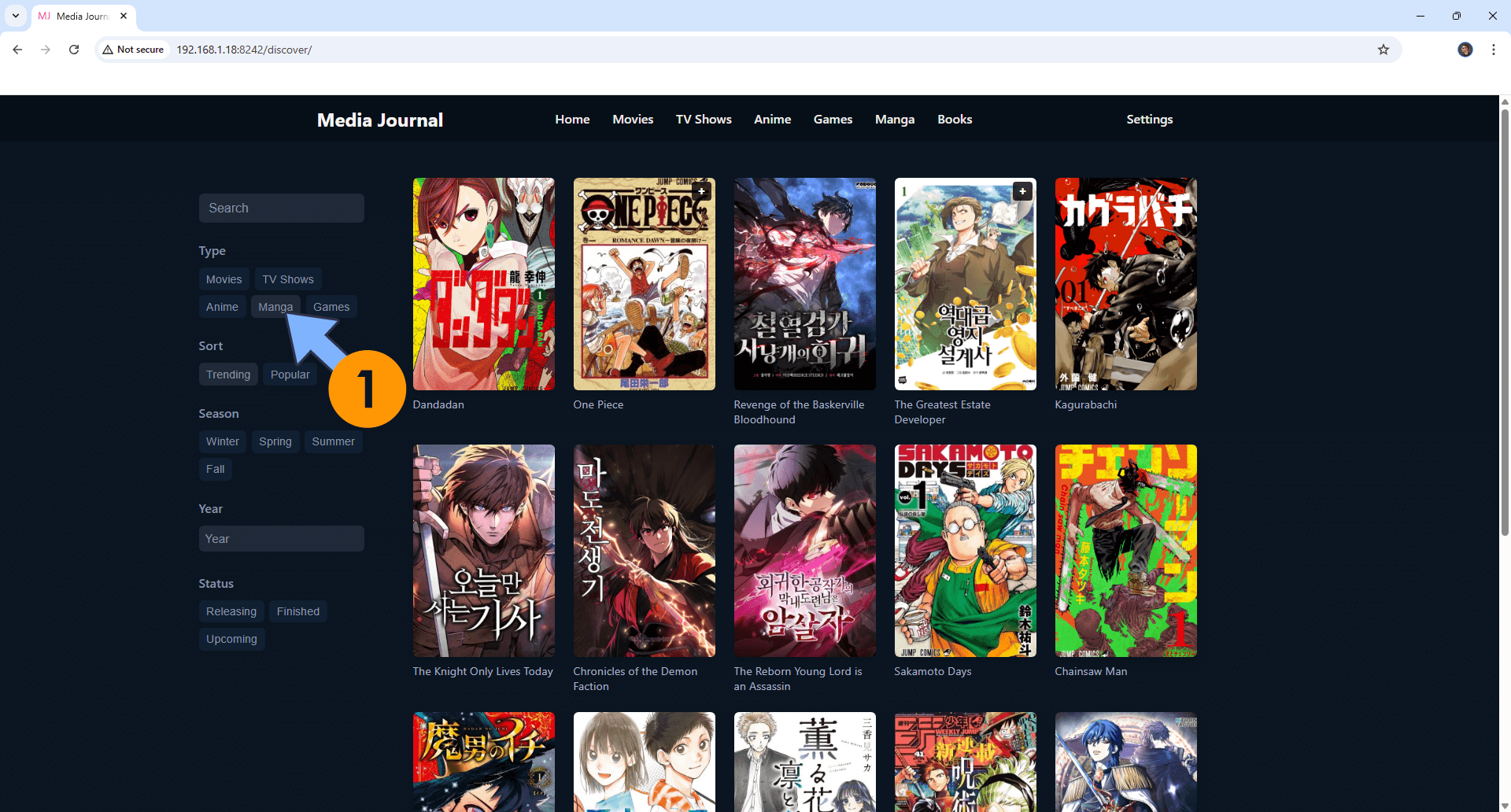Viewport: 1511px width, 812px height.
Task: Go back to the previous page
Action: point(17,50)
